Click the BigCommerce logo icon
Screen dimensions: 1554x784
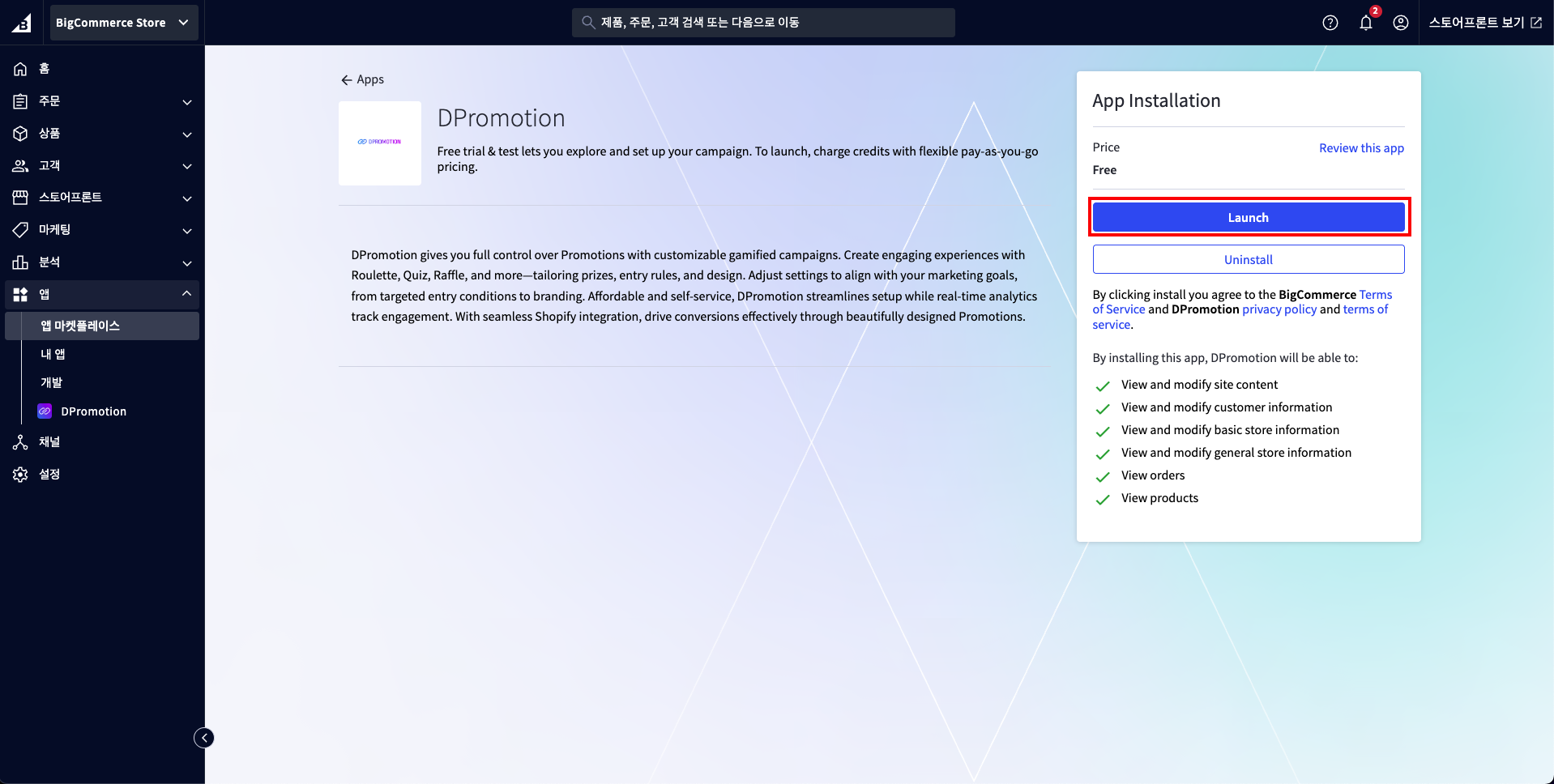(22, 23)
